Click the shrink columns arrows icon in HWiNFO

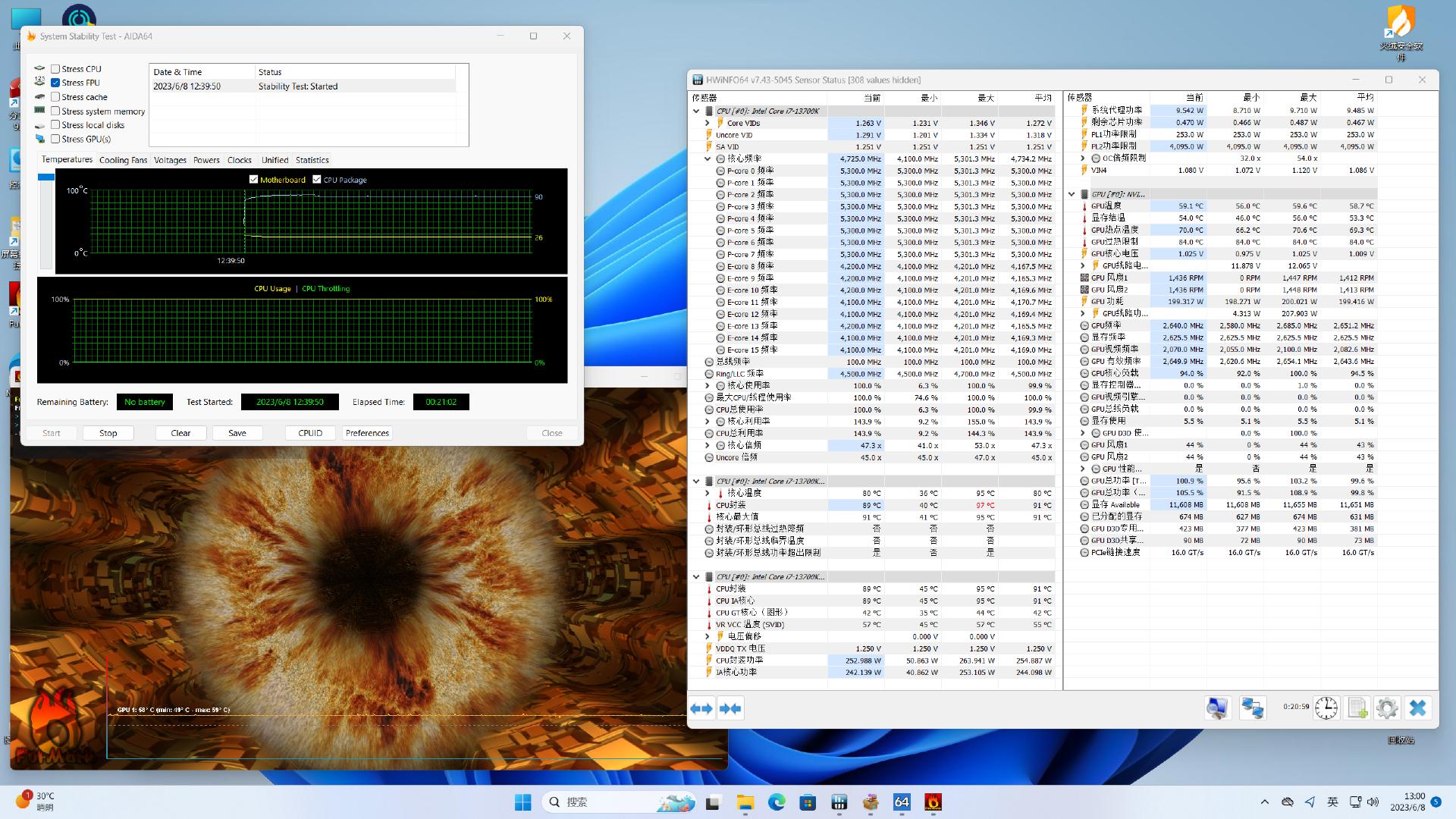(x=730, y=708)
